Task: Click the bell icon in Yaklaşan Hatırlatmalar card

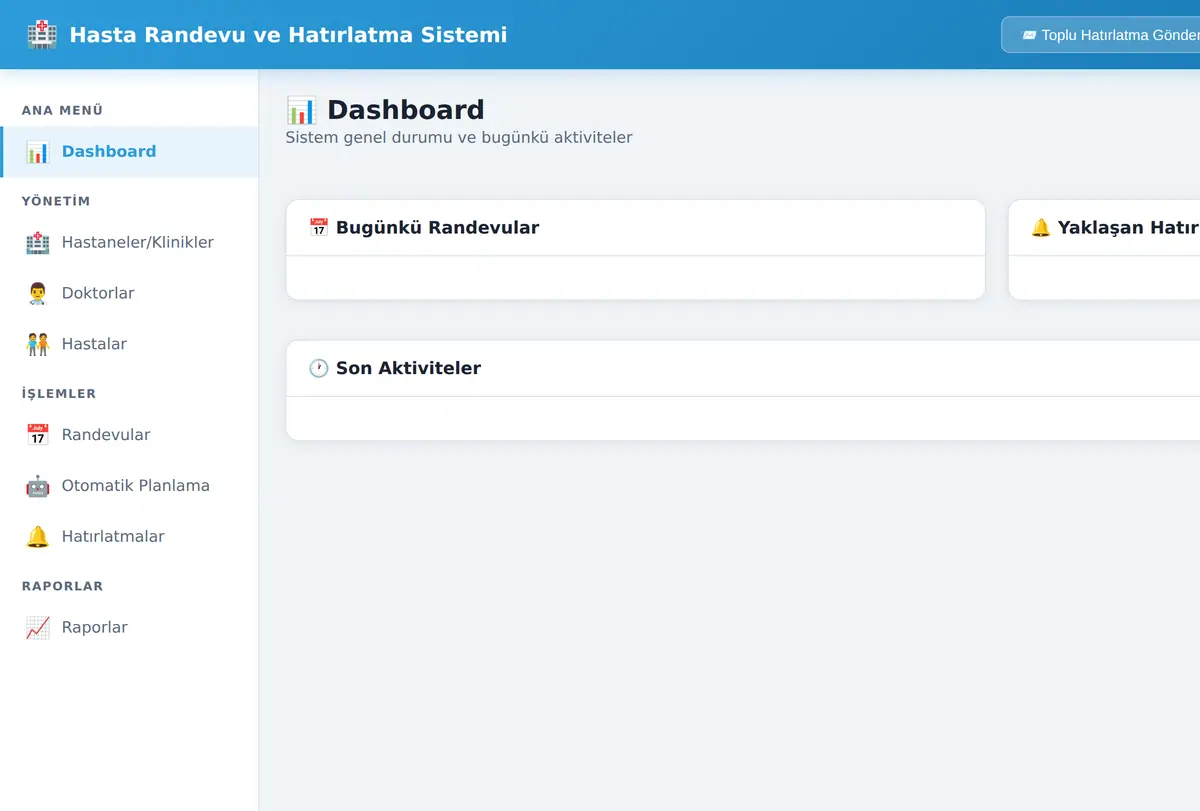Action: click(1041, 228)
